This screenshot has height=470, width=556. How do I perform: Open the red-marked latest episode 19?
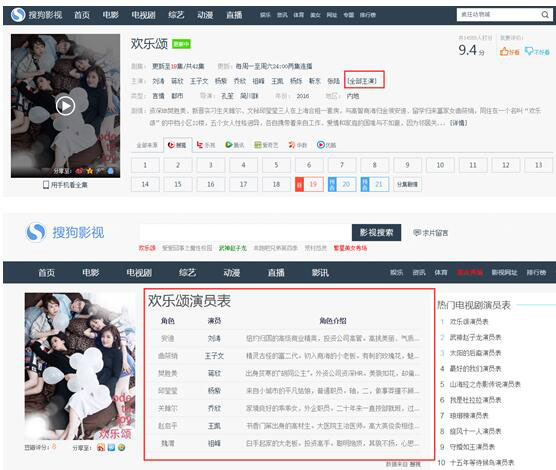point(309,184)
